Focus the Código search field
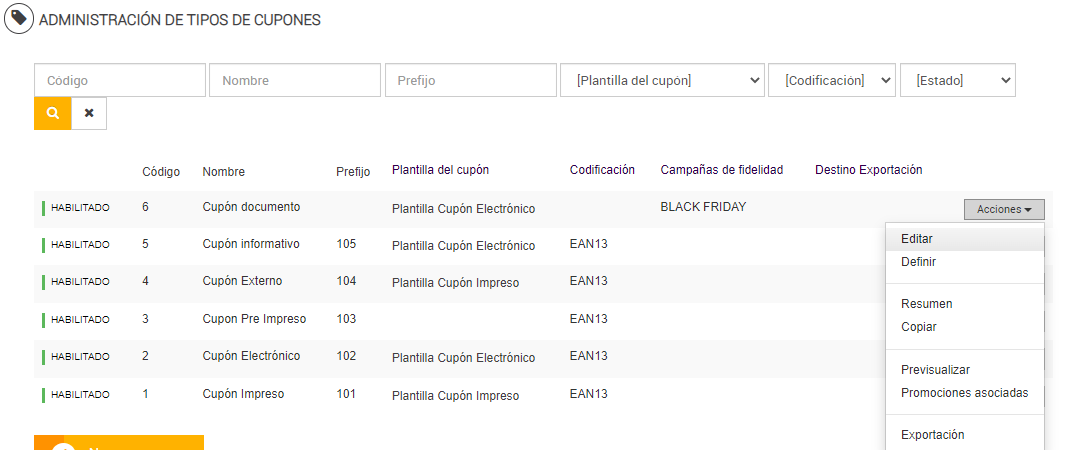 [119, 81]
